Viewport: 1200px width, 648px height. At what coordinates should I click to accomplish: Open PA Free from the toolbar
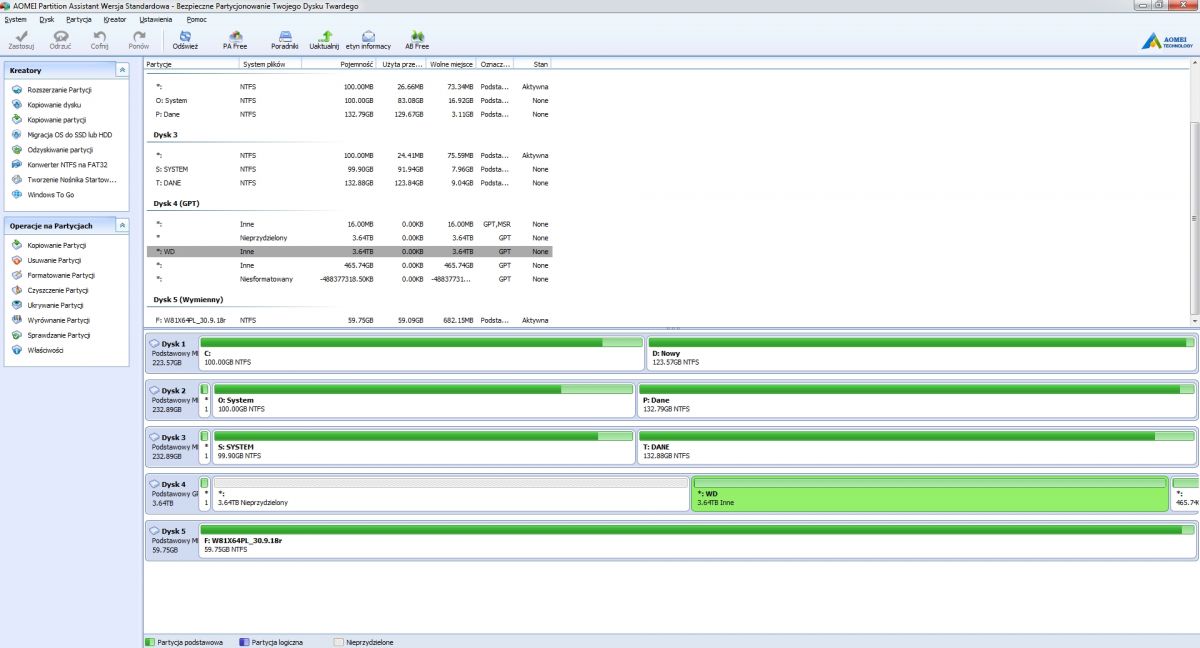tap(235, 39)
